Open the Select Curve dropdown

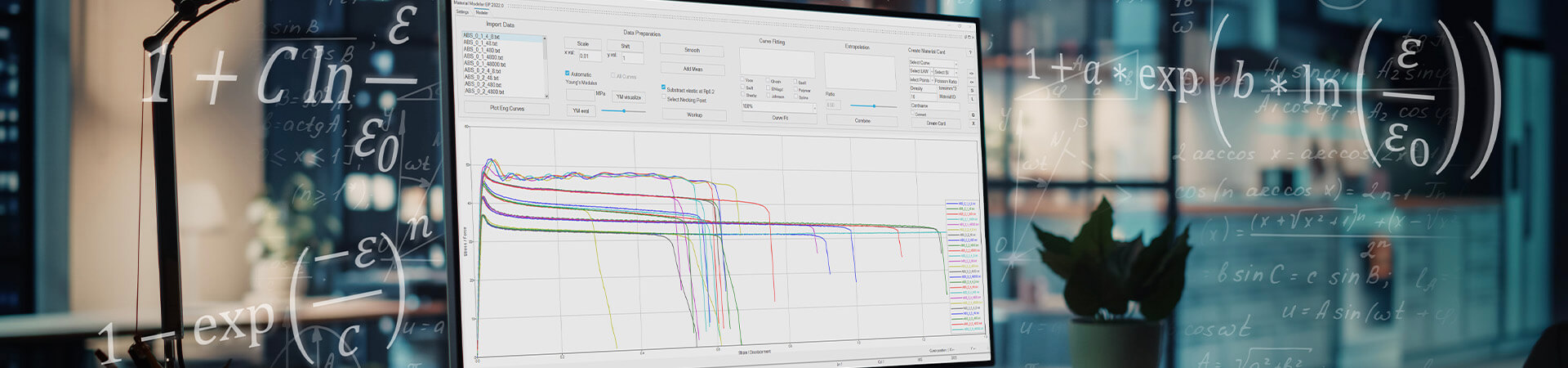point(933,63)
